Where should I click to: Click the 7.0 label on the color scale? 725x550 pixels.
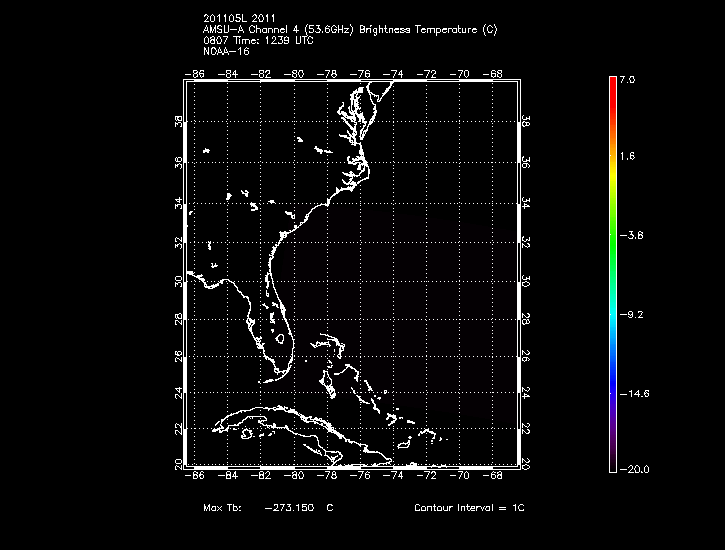[626, 79]
